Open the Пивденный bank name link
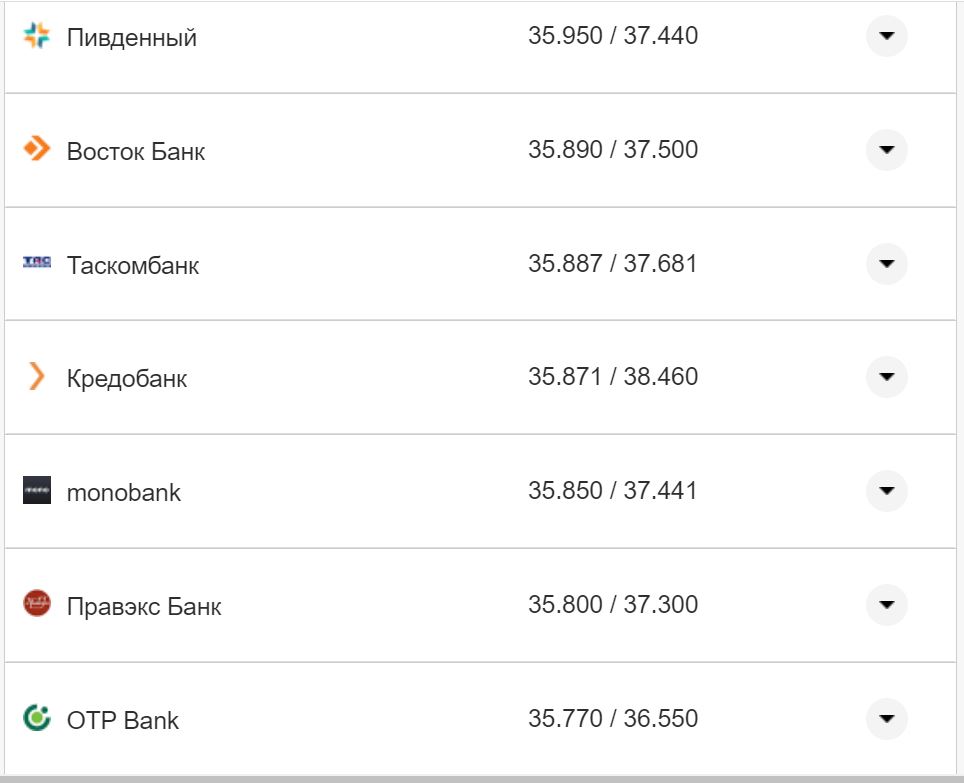The image size is (964, 783). [x=132, y=38]
